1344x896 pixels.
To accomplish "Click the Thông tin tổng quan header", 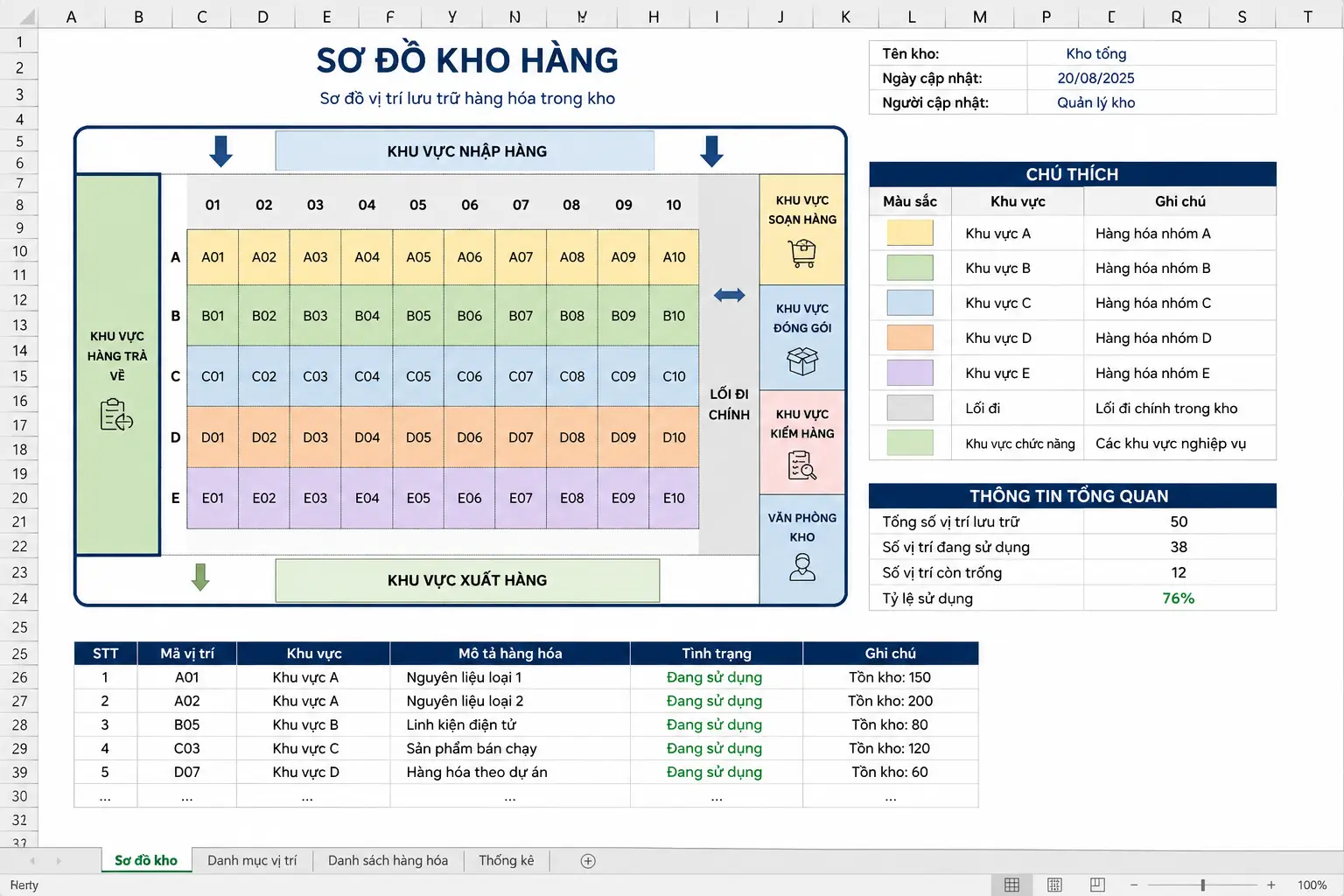I will point(1072,496).
